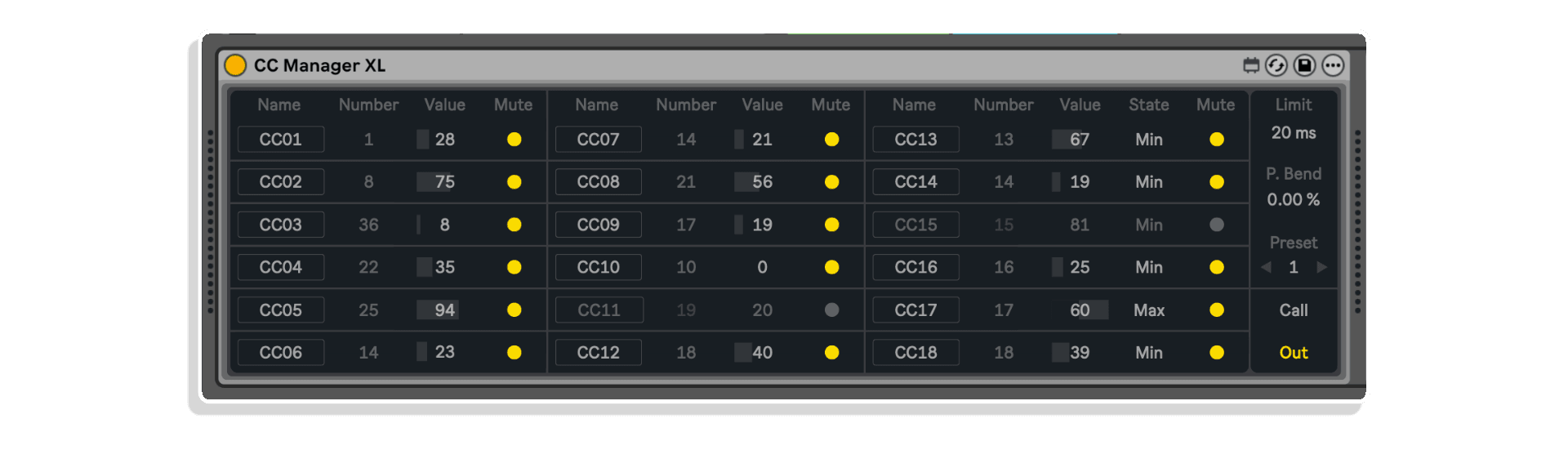Image resolution: width=1568 pixels, height=450 pixels.
Task: Unmute the greyed-out CC15 mute dot
Action: click(x=1217, y=225)
